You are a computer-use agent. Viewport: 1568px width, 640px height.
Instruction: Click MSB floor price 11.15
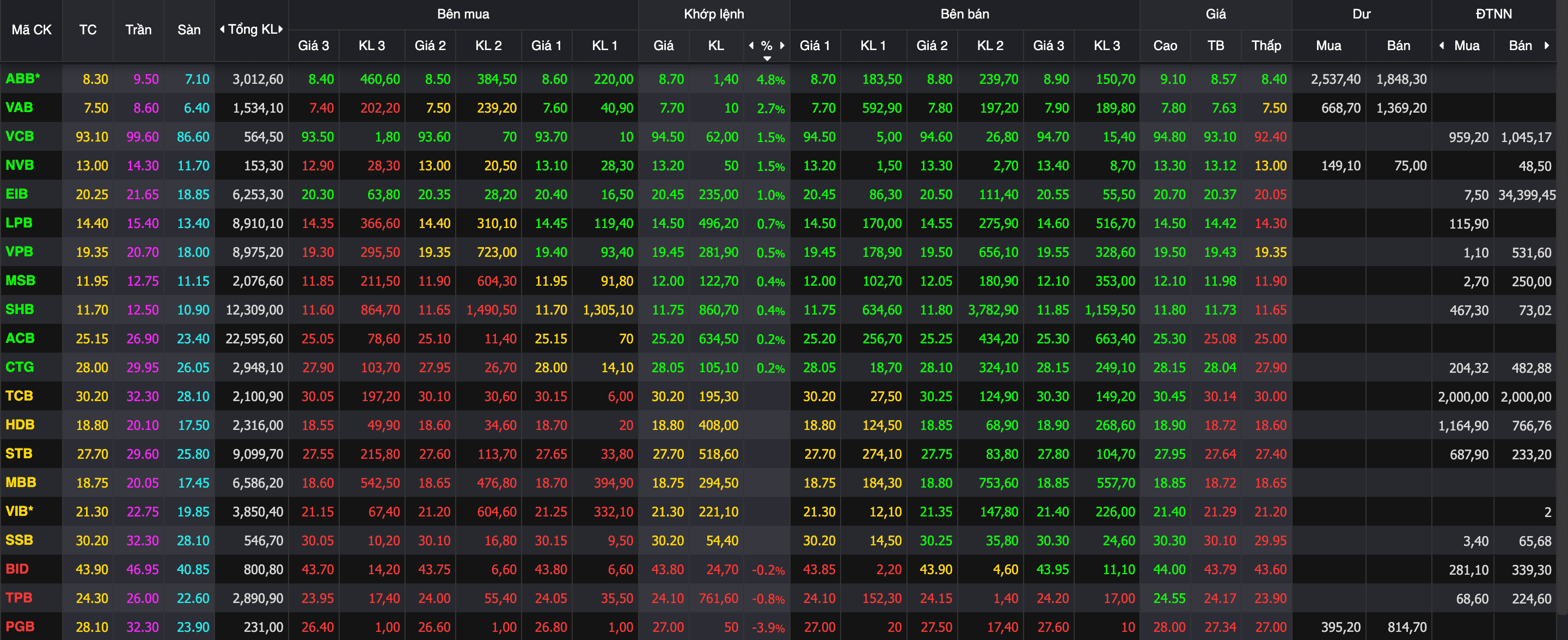(x=193, y=281)
